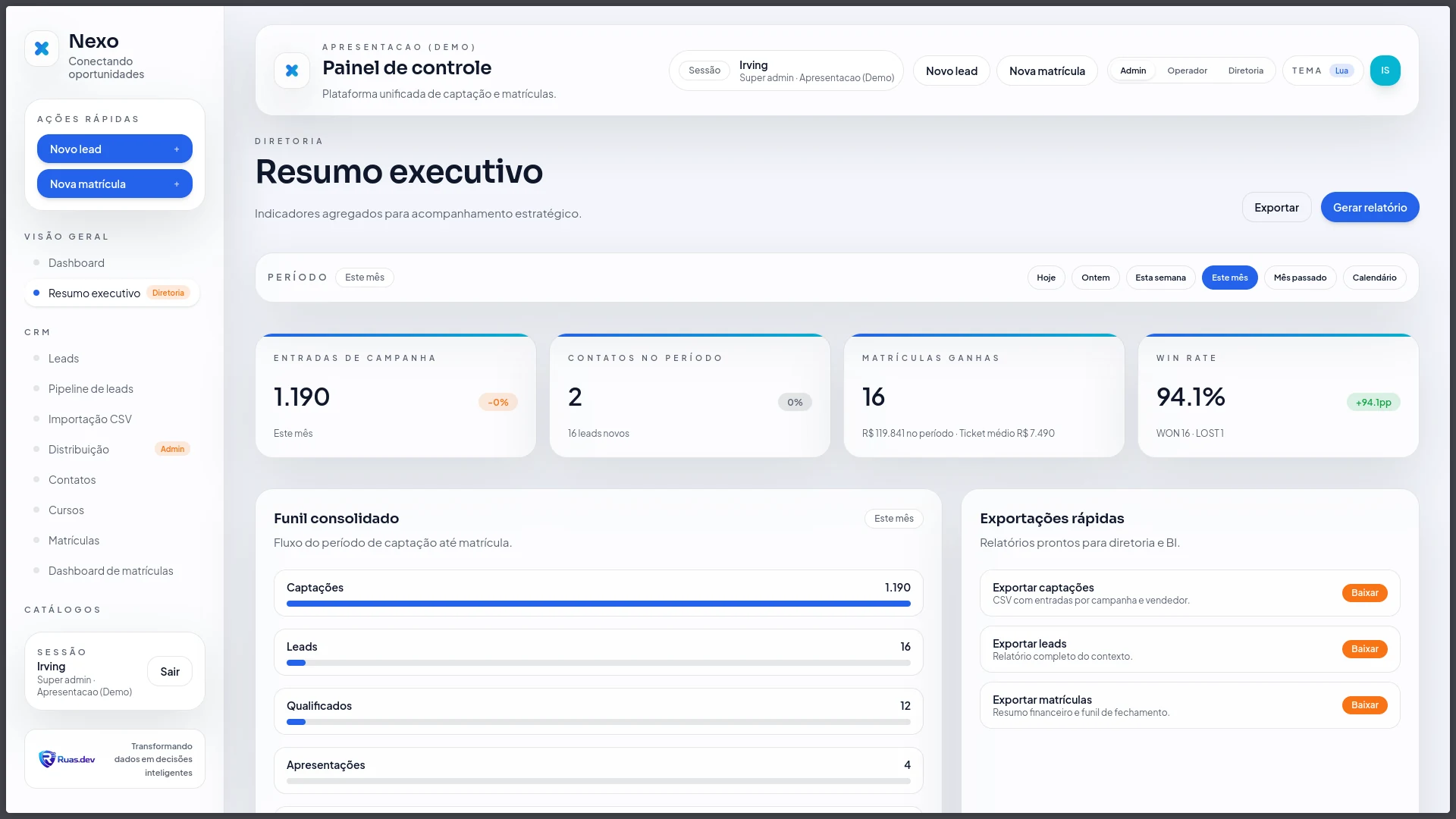Click Este mês chip in Funil consolidado

[893, 519]
